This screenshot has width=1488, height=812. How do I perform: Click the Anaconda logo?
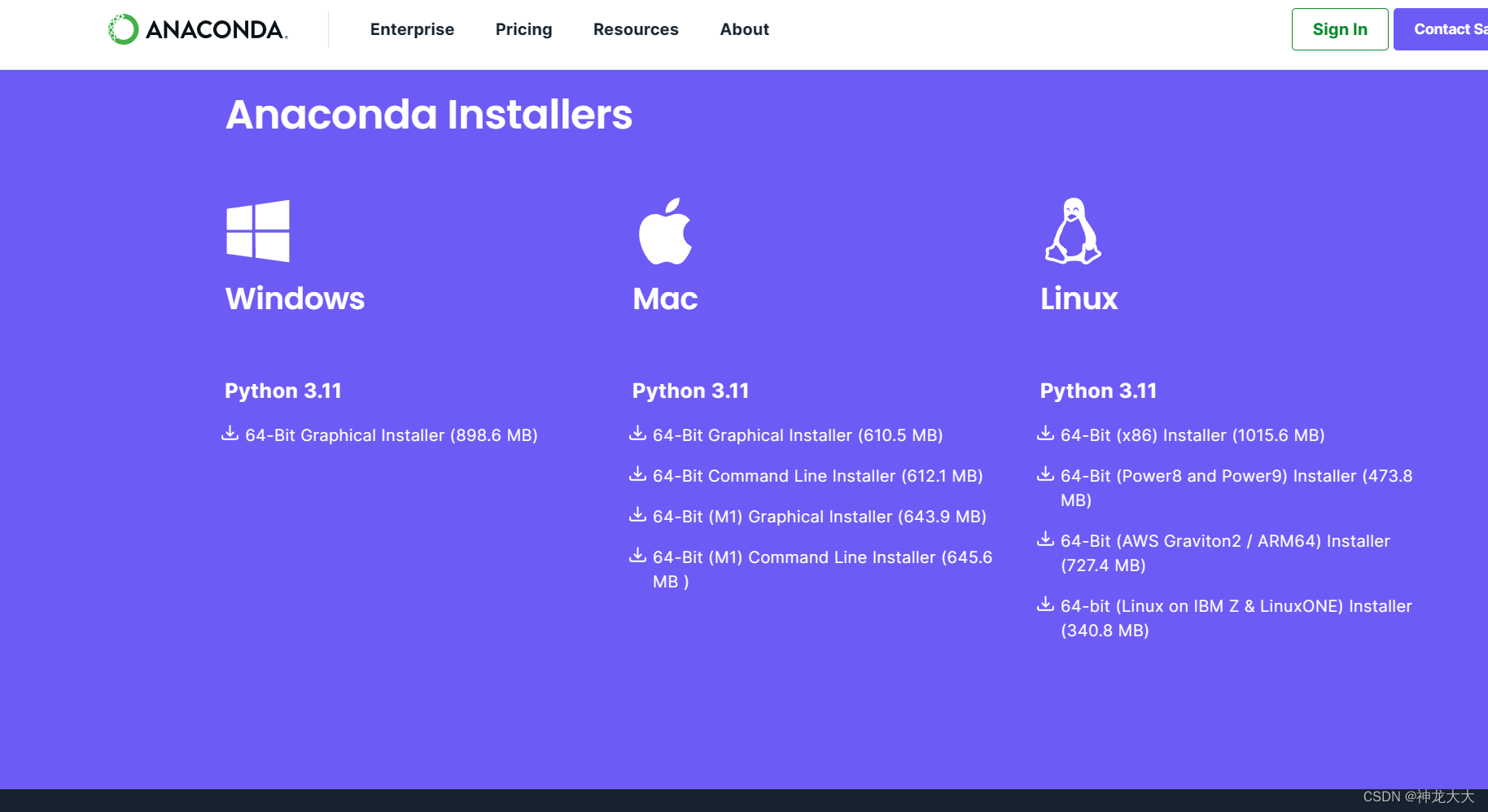tap(198, 29)
